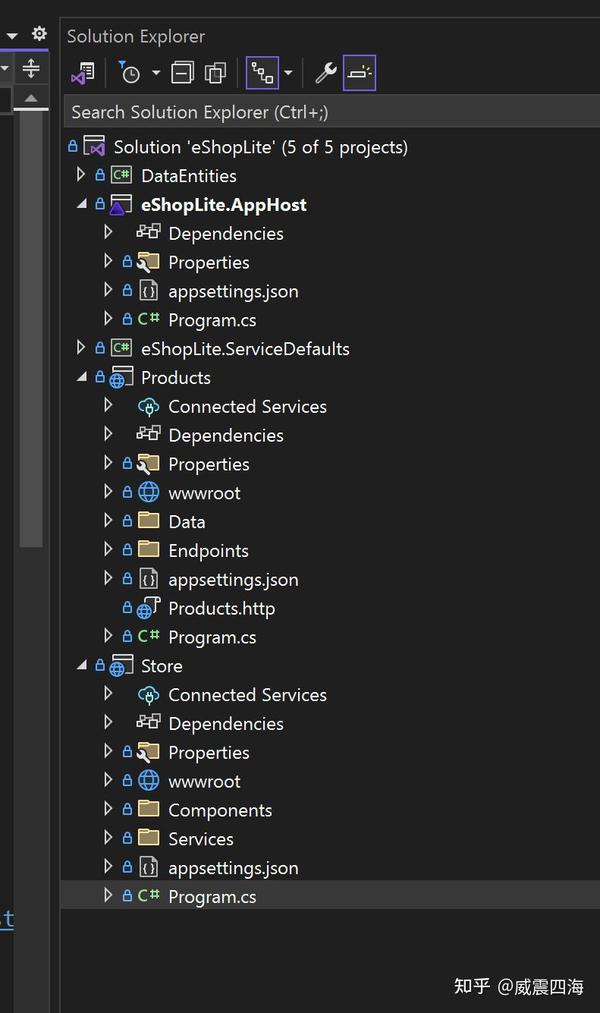Viewport: 600px width, 1013px height.
Task: Select Program.cs under the Store project
Action: tap(212, 896)
